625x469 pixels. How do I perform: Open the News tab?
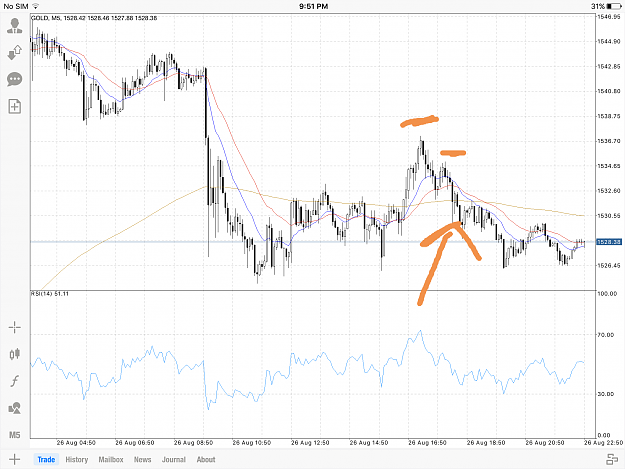coord(142,459)
